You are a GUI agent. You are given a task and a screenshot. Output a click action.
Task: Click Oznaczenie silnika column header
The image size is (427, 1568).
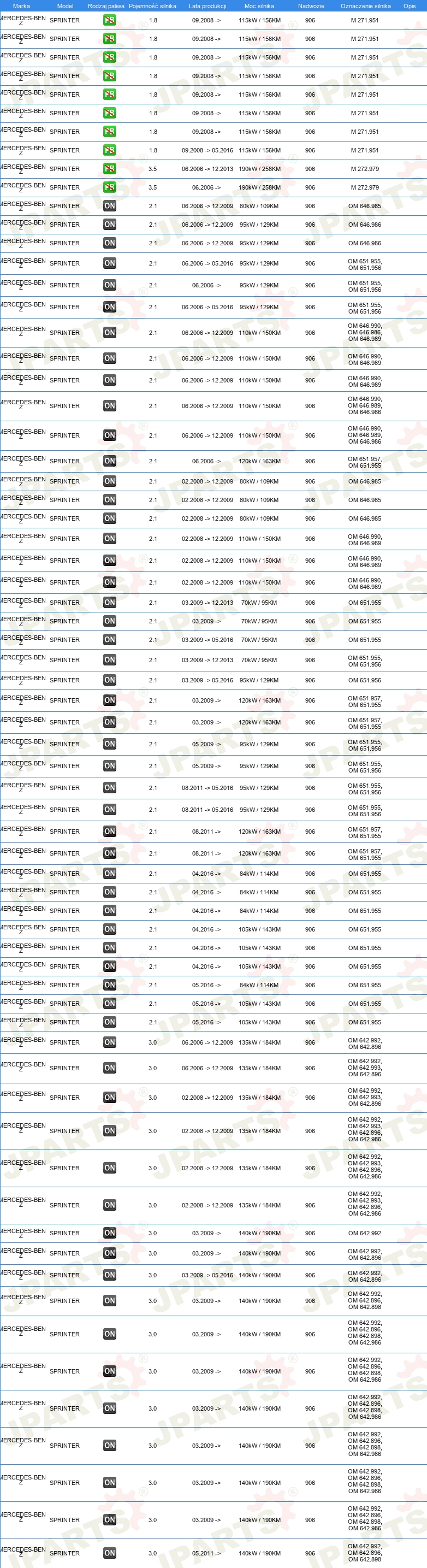pos(365,6)
